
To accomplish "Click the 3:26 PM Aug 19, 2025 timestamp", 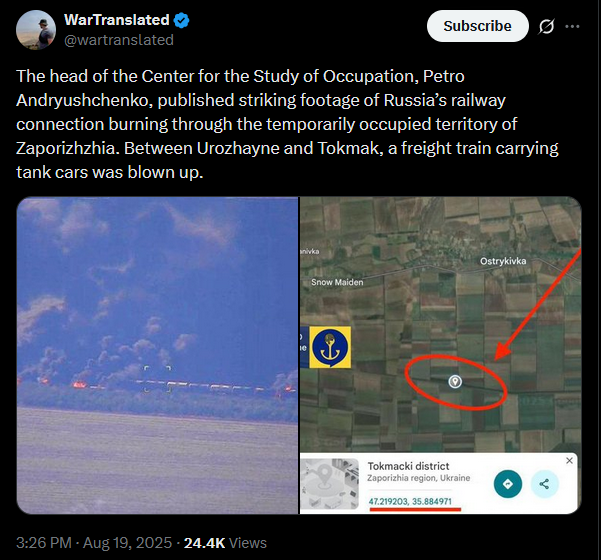I will (x=94, y=543).
